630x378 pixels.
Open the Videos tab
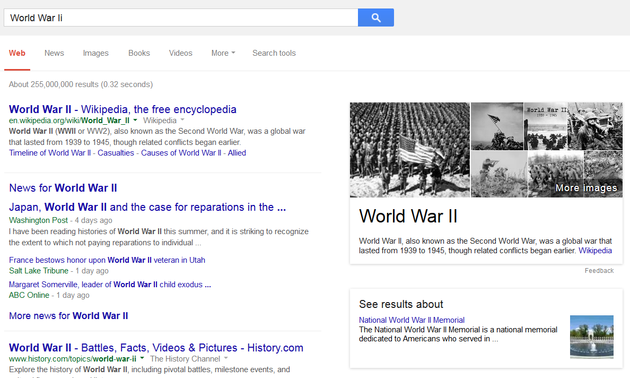(x=180, y=53)
